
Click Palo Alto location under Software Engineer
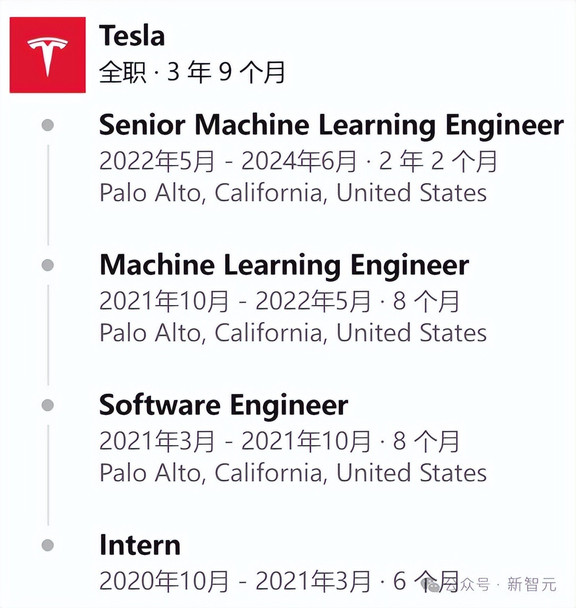pos(293,473)
